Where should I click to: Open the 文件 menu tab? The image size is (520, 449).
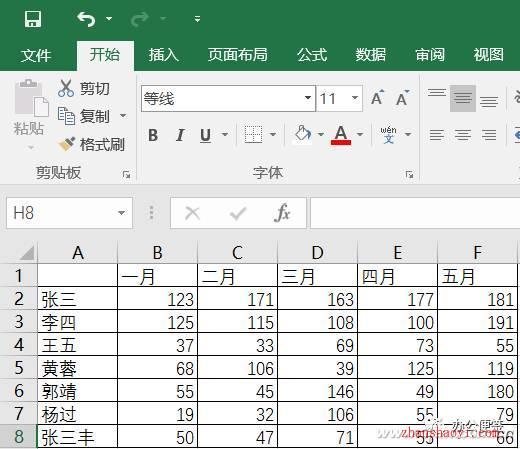pos(36,55)
